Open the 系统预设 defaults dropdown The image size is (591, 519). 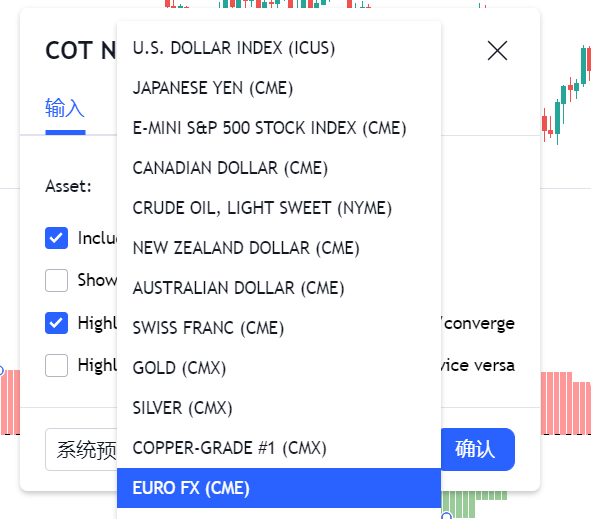click(x=81, y=450)
